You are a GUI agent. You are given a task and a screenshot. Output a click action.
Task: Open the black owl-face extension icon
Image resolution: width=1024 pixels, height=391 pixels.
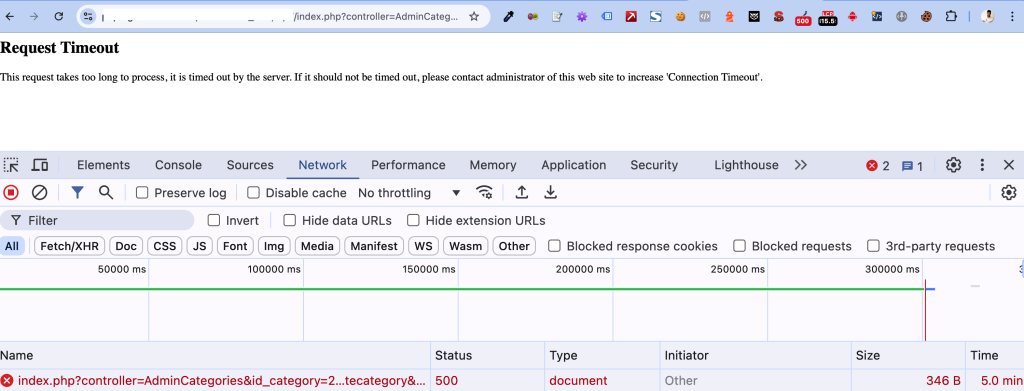754,17
